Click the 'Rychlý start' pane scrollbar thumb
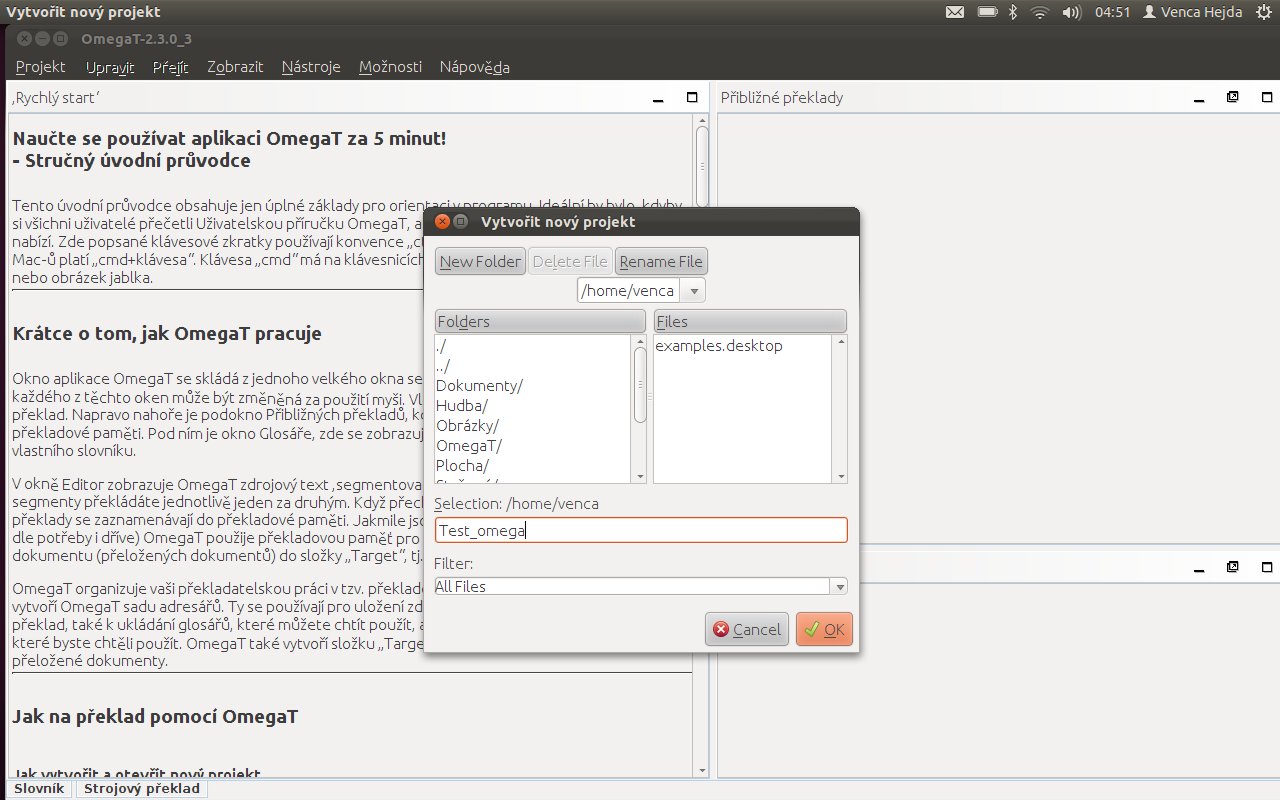 coord(702,166)
